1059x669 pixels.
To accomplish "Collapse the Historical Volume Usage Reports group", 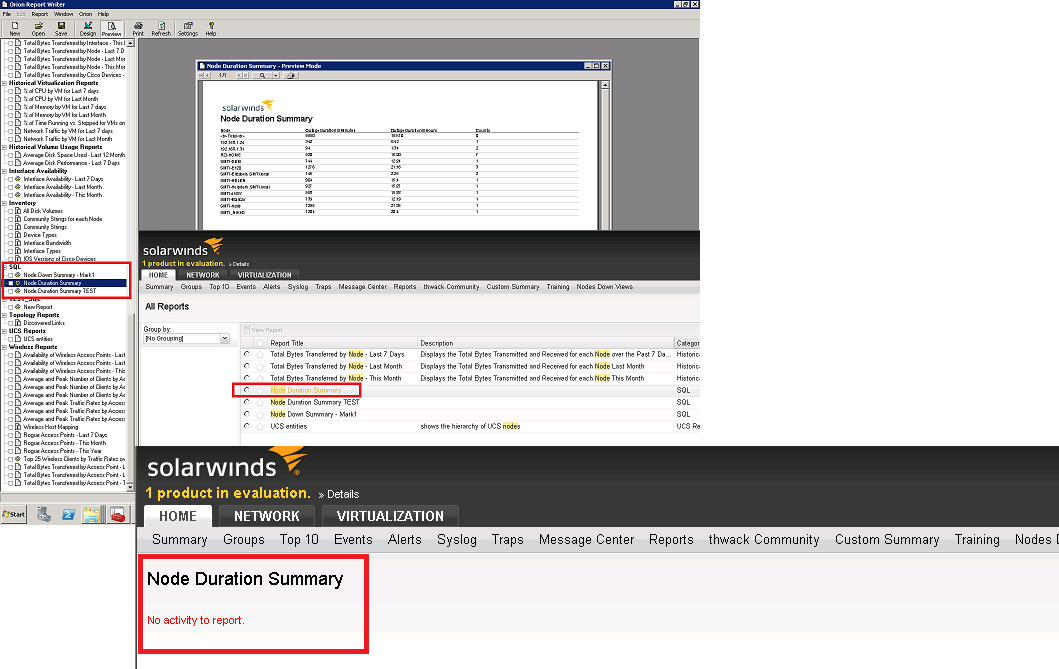I will click(5, 147).
